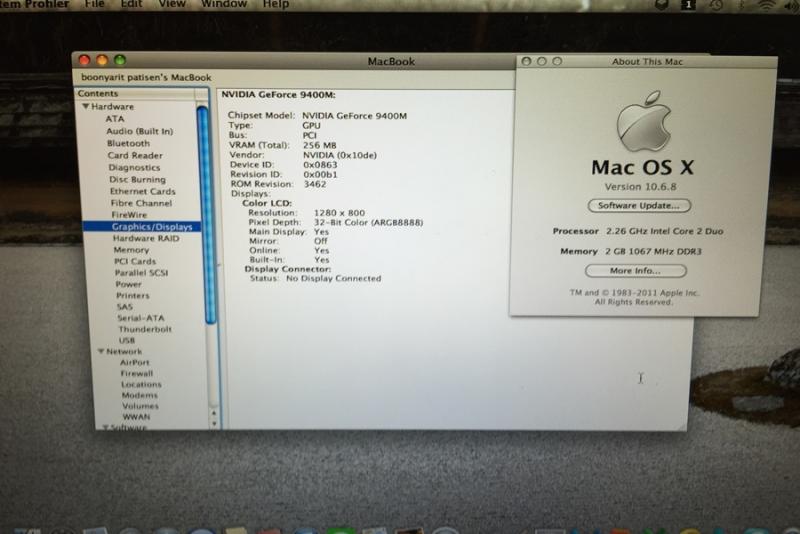Viewport: 800px width, 534px height.
Task: Click the Software Update... button
Action: tap(639, 206)
